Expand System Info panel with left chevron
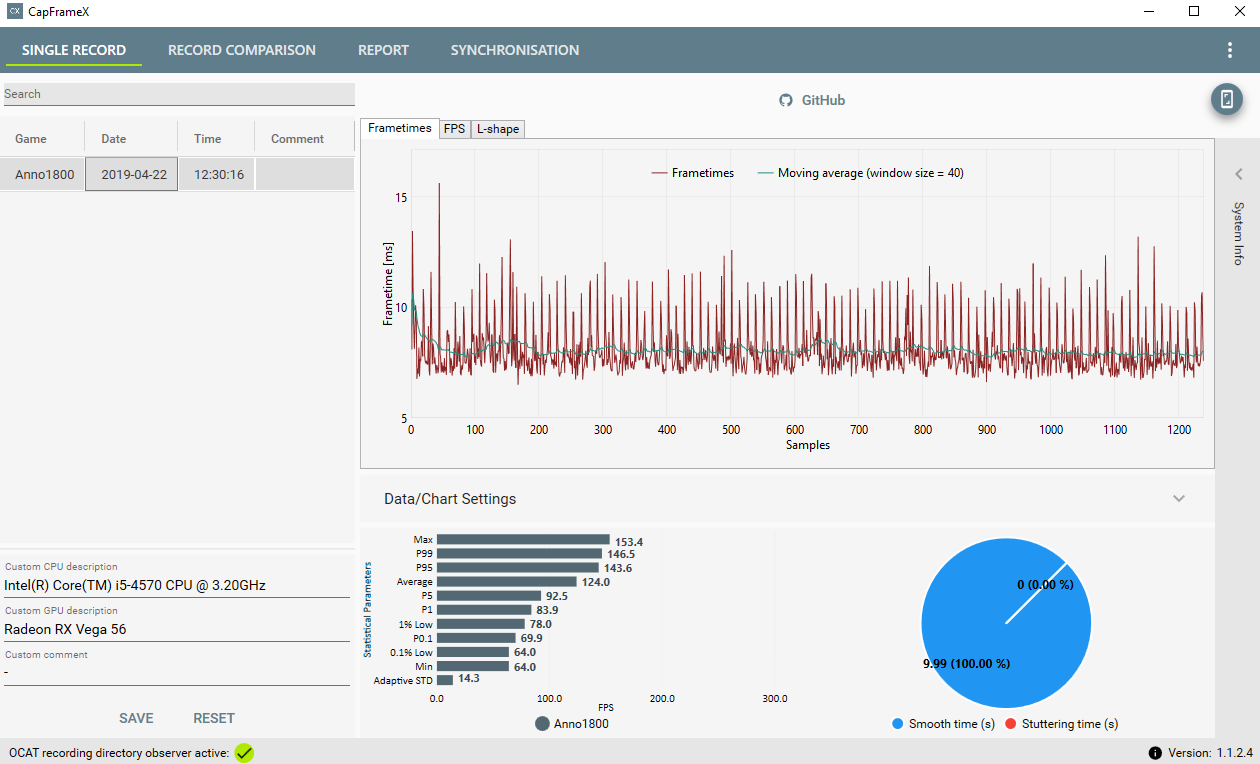1260x764 pixels. click(1238, 174)
